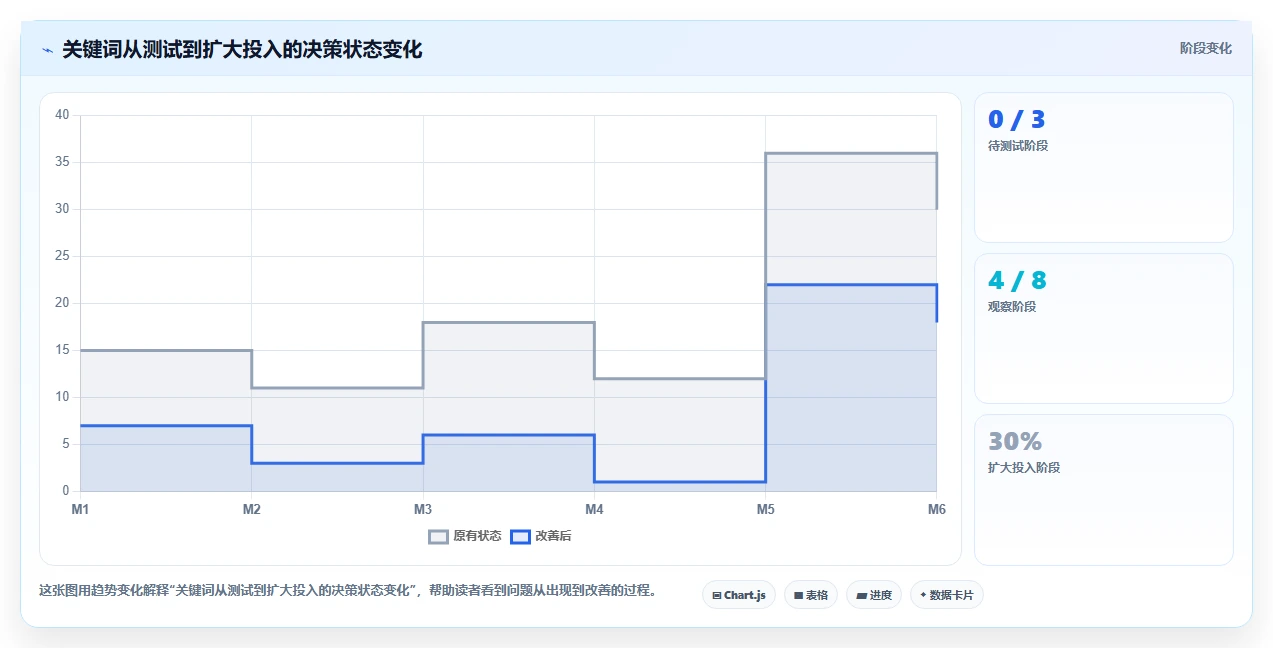
Task: Click the 扩大投入阶段 label
Action: [1024, 468]
